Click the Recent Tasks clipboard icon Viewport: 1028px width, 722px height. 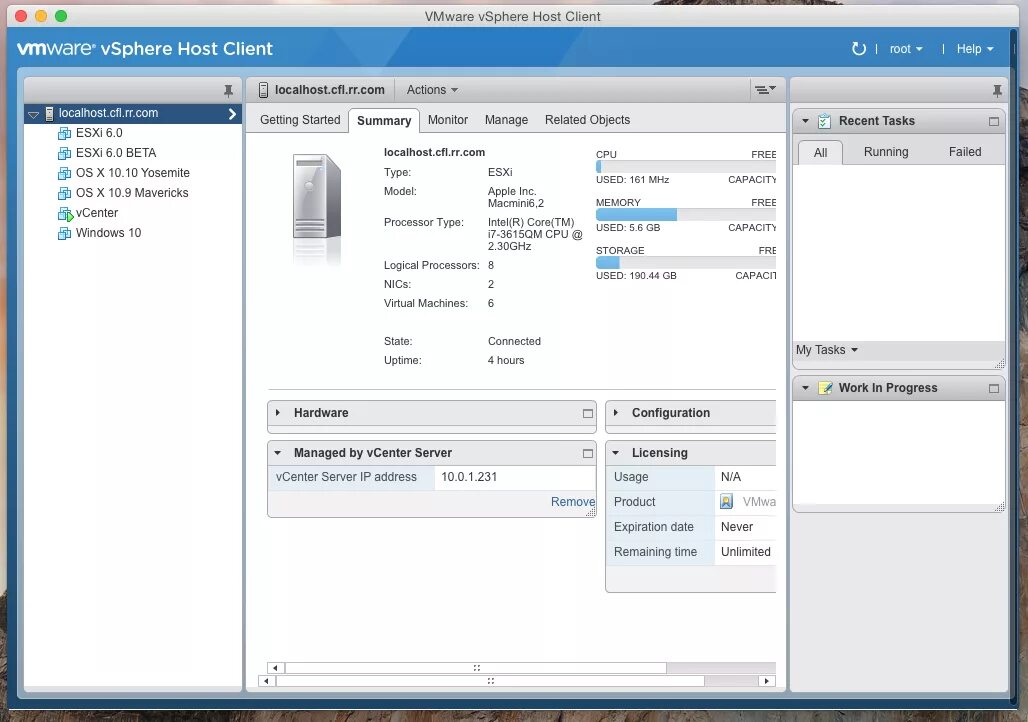[823, 120]
